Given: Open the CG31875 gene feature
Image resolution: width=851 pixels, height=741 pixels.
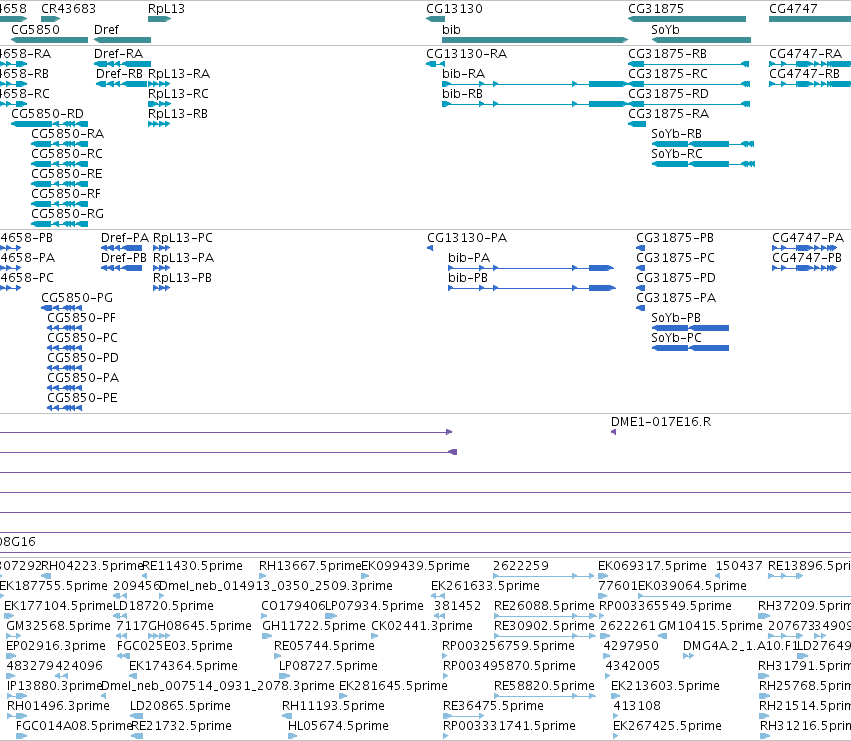Looking at the screenshot, I should point(687,19).
